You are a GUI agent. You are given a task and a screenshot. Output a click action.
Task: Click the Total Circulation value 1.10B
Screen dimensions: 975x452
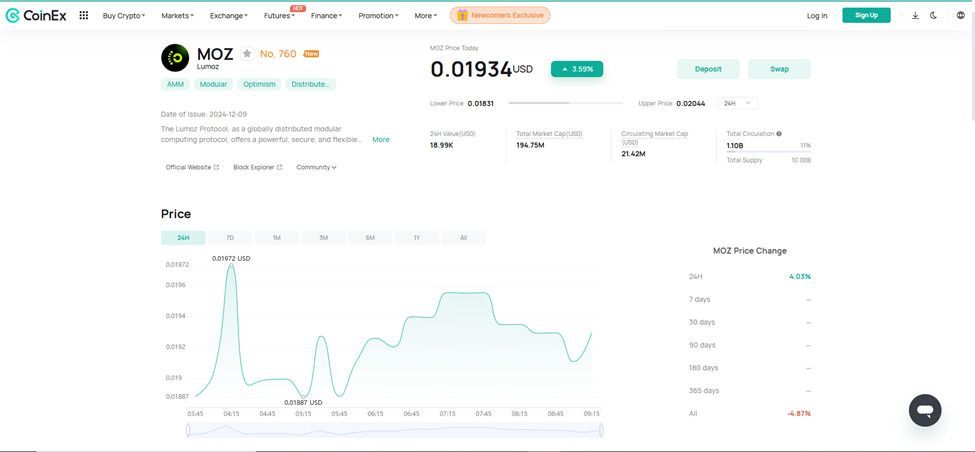click(x=735, y=145)
